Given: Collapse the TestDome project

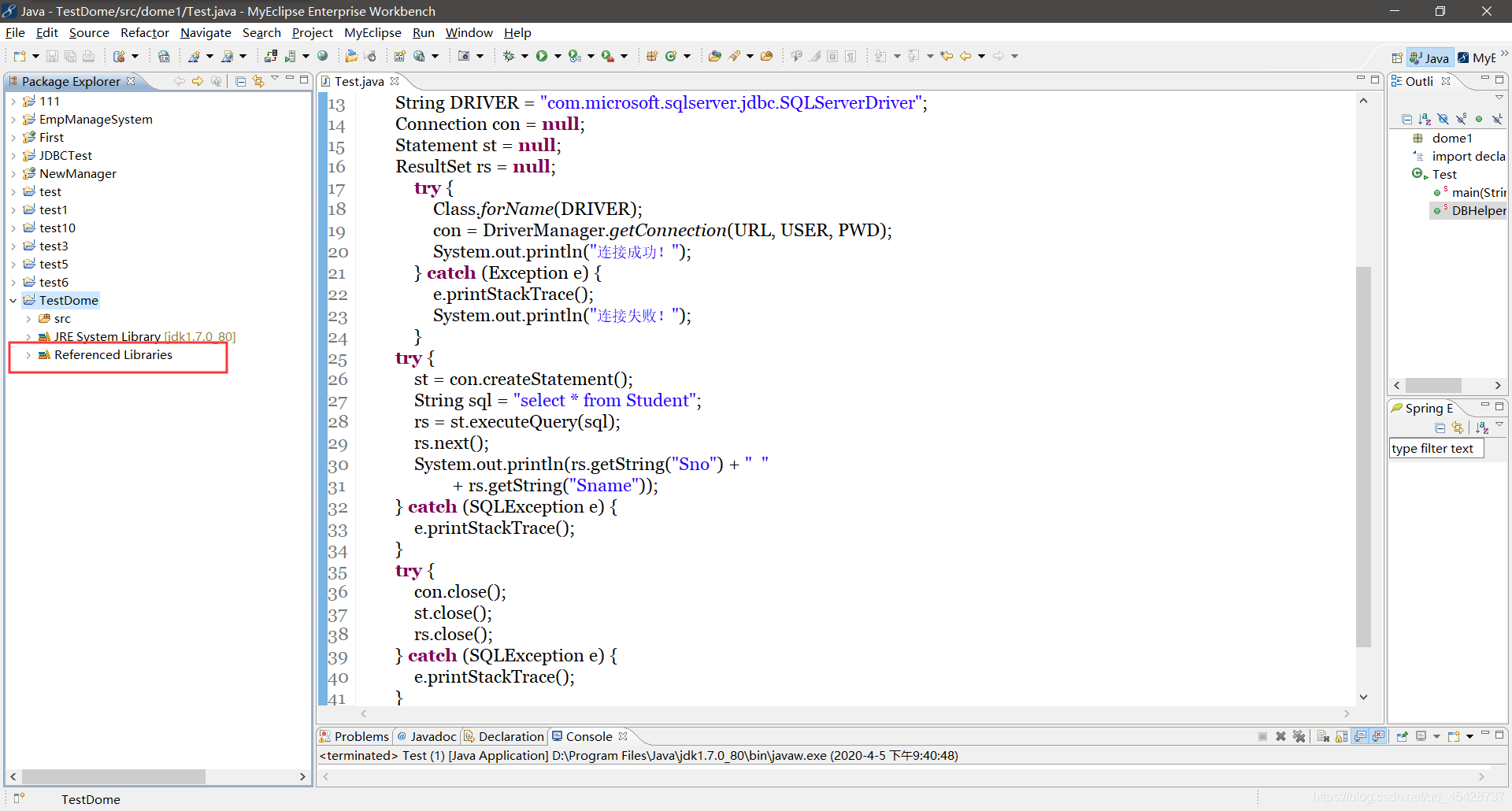Looking at the screenshot, I should click(x=13, y=300).
